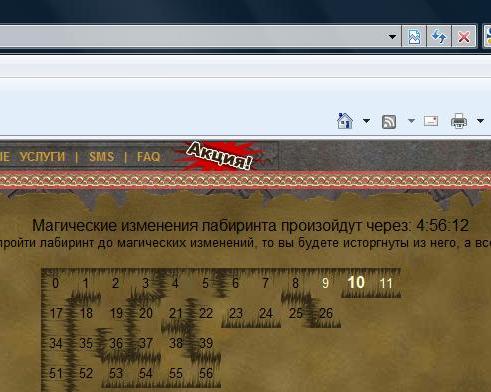Click the compatibility view page icon
Screen dimensions: 491x392
tap(414, 36)
